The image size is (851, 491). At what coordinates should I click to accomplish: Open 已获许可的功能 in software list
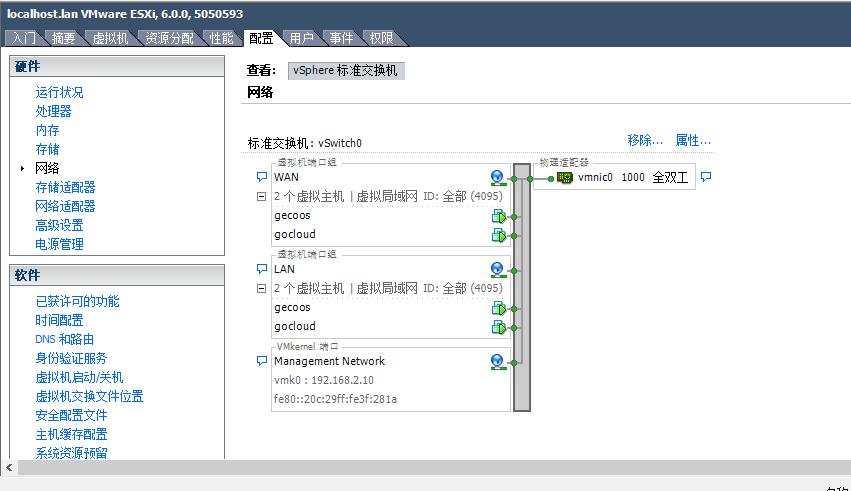[x=77, y=301]
